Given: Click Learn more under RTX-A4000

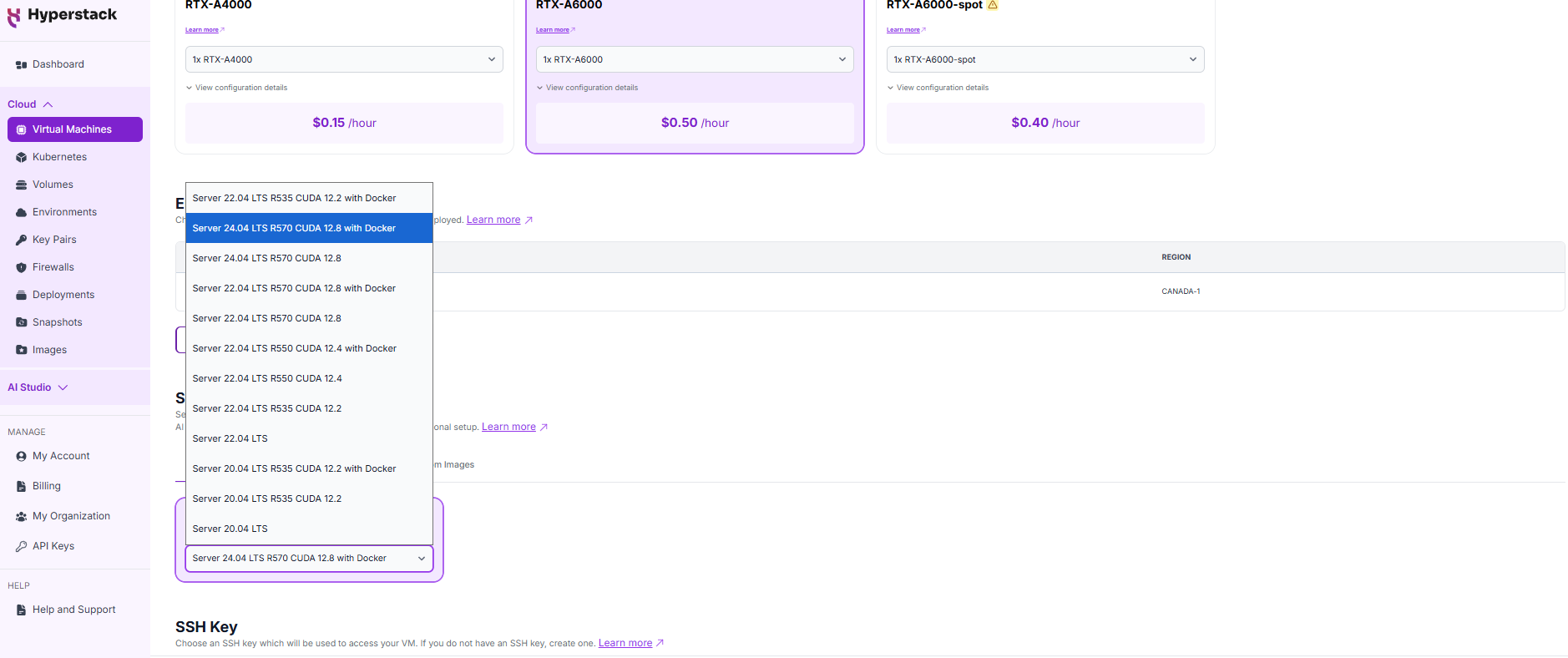Looking at the screenshot, I should pos(202,30).
